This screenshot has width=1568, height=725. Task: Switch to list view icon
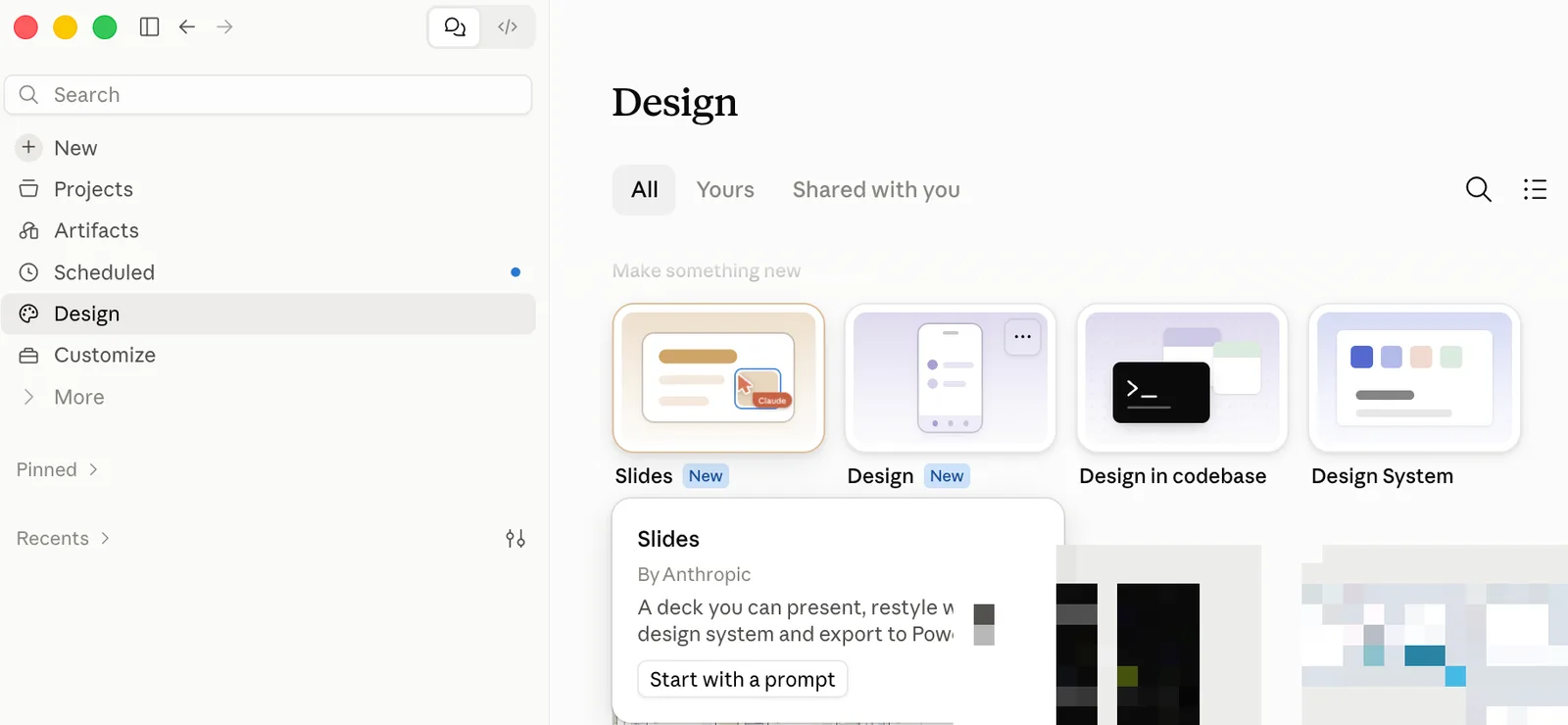tap(1535, 189)
